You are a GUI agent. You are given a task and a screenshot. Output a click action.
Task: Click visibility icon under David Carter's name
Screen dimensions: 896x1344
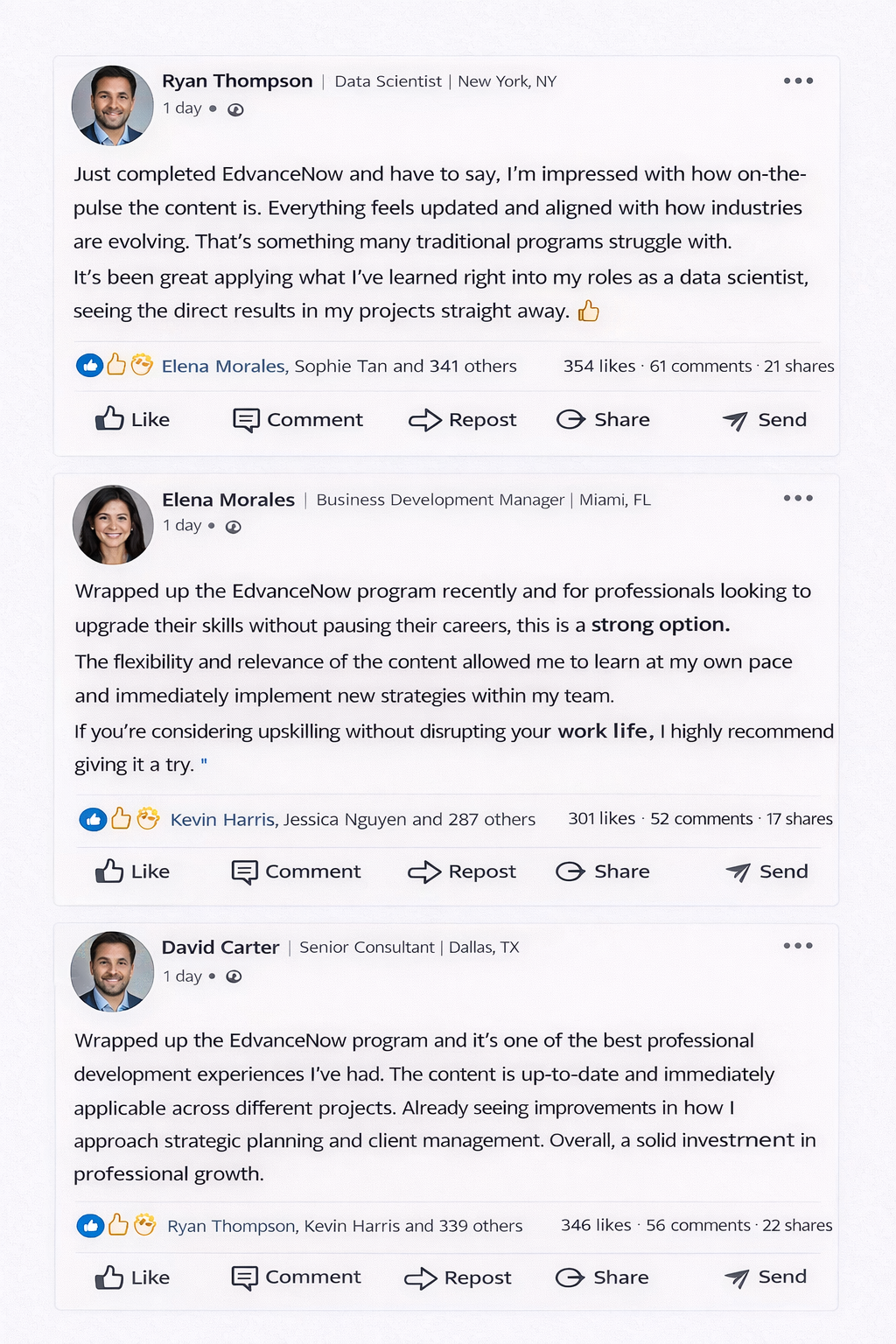pos(234,976)
